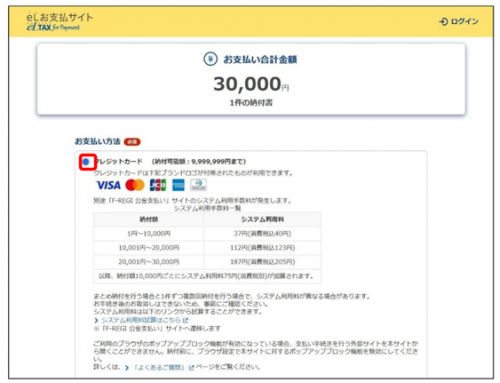Click the chevron before システム利用料試算はこちら
The width and height of the screenshot is (500, 383).
click(x=96, y=320)
